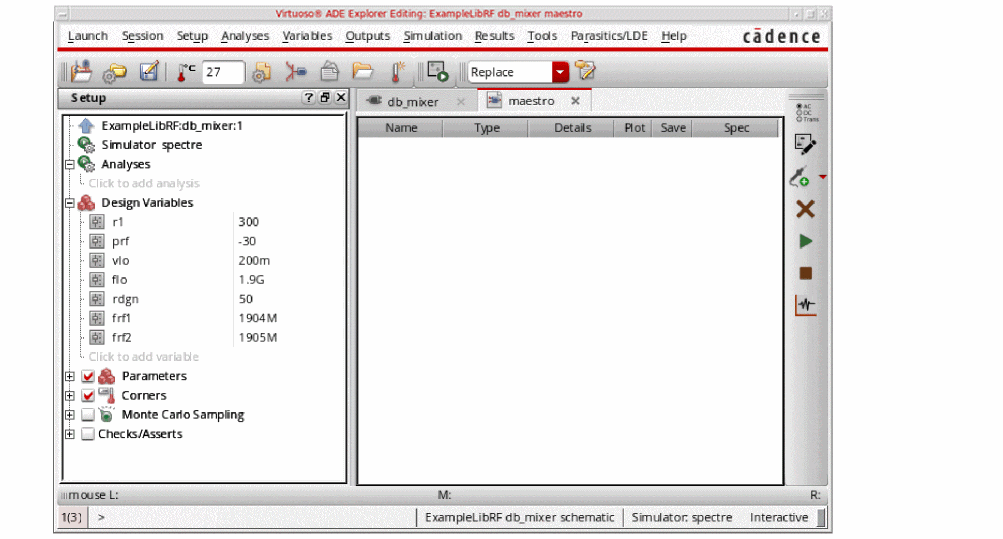Open the Replace mode dropdown
Viewport: 1003px width, 539px height.
560,72
